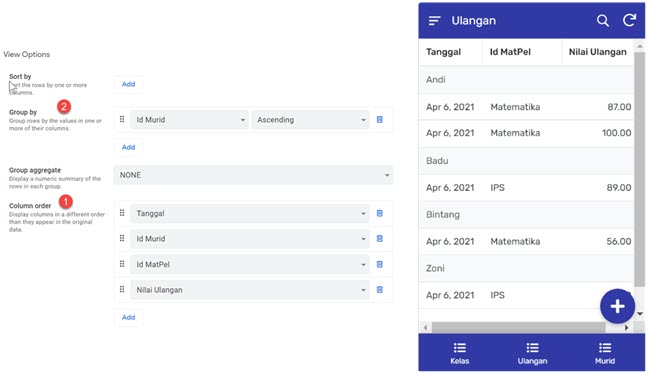Switch to the Murid bottom tab

click(605, 354)
